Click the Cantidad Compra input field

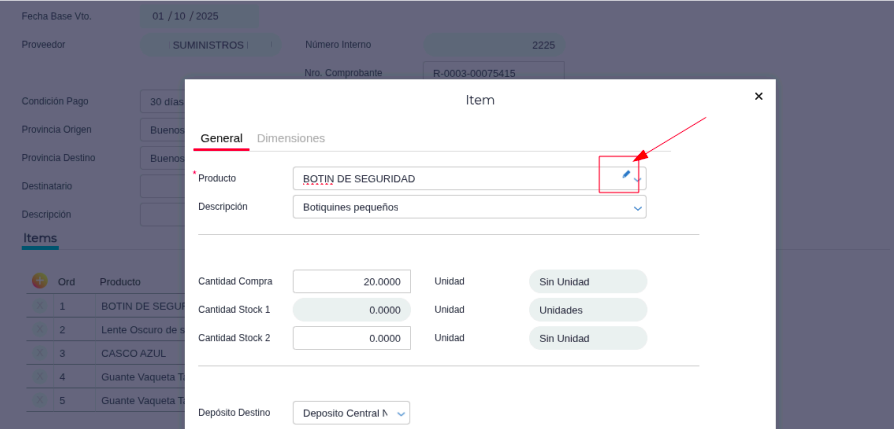click(351, 282)
